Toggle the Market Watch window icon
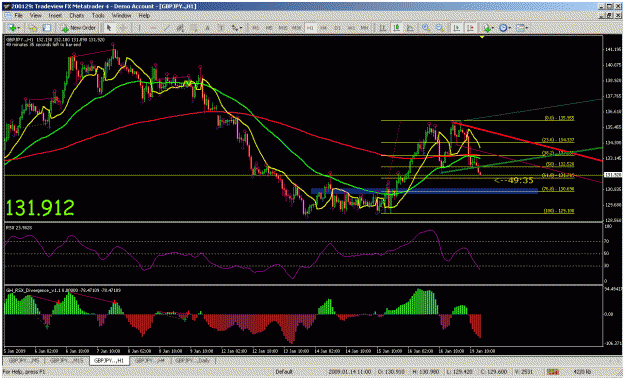This screenshot has height=378, width=625. coord(47,28)
